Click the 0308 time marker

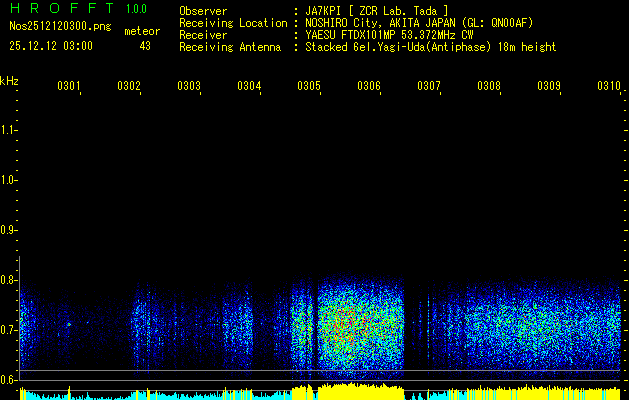[489, 87]
